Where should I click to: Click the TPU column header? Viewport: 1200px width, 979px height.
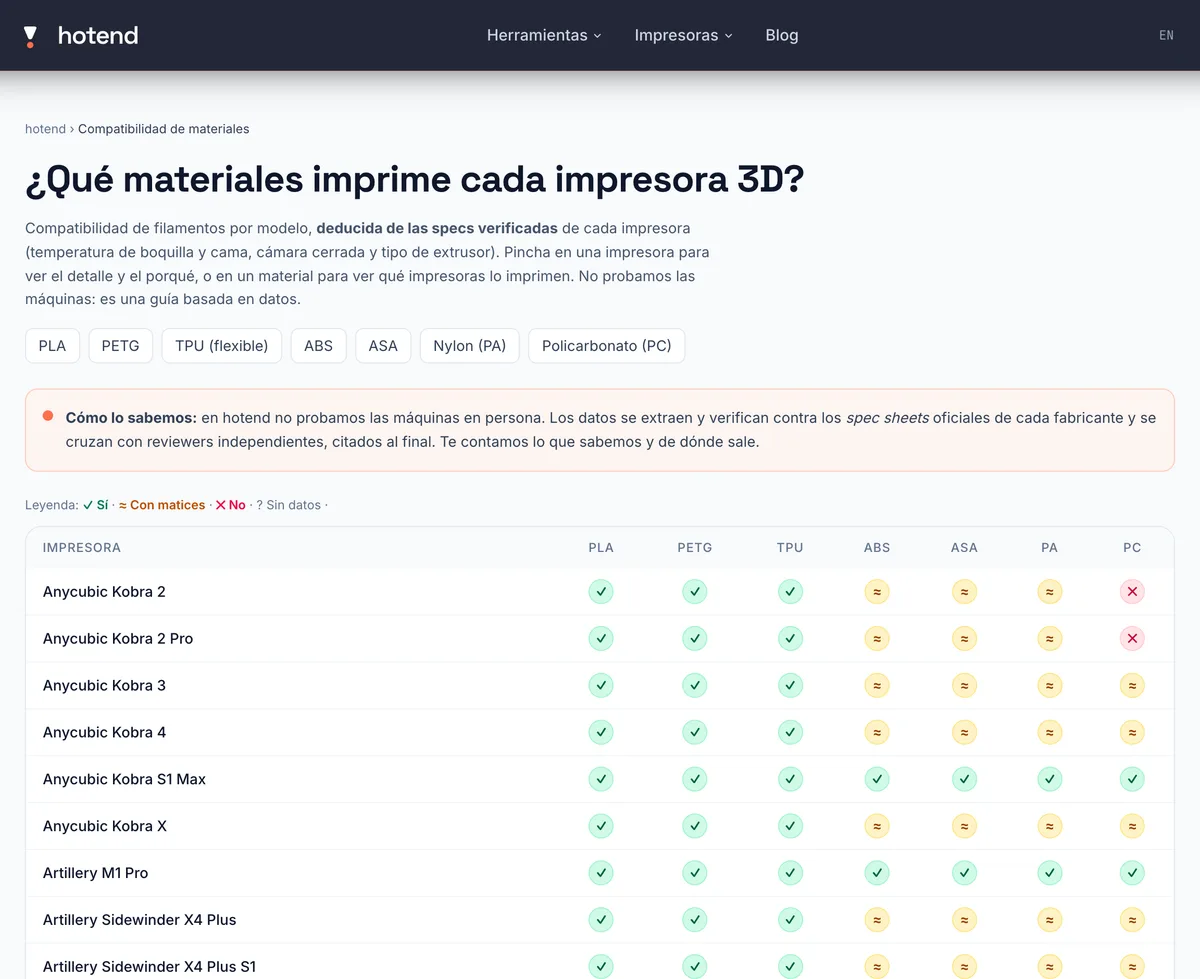point(790,548)
